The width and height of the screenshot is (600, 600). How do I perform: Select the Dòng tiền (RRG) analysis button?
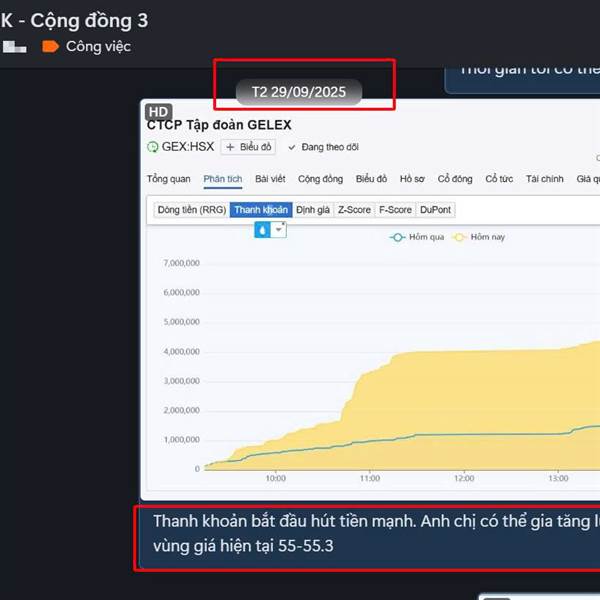pyautogui.click(x=192, y=210)
